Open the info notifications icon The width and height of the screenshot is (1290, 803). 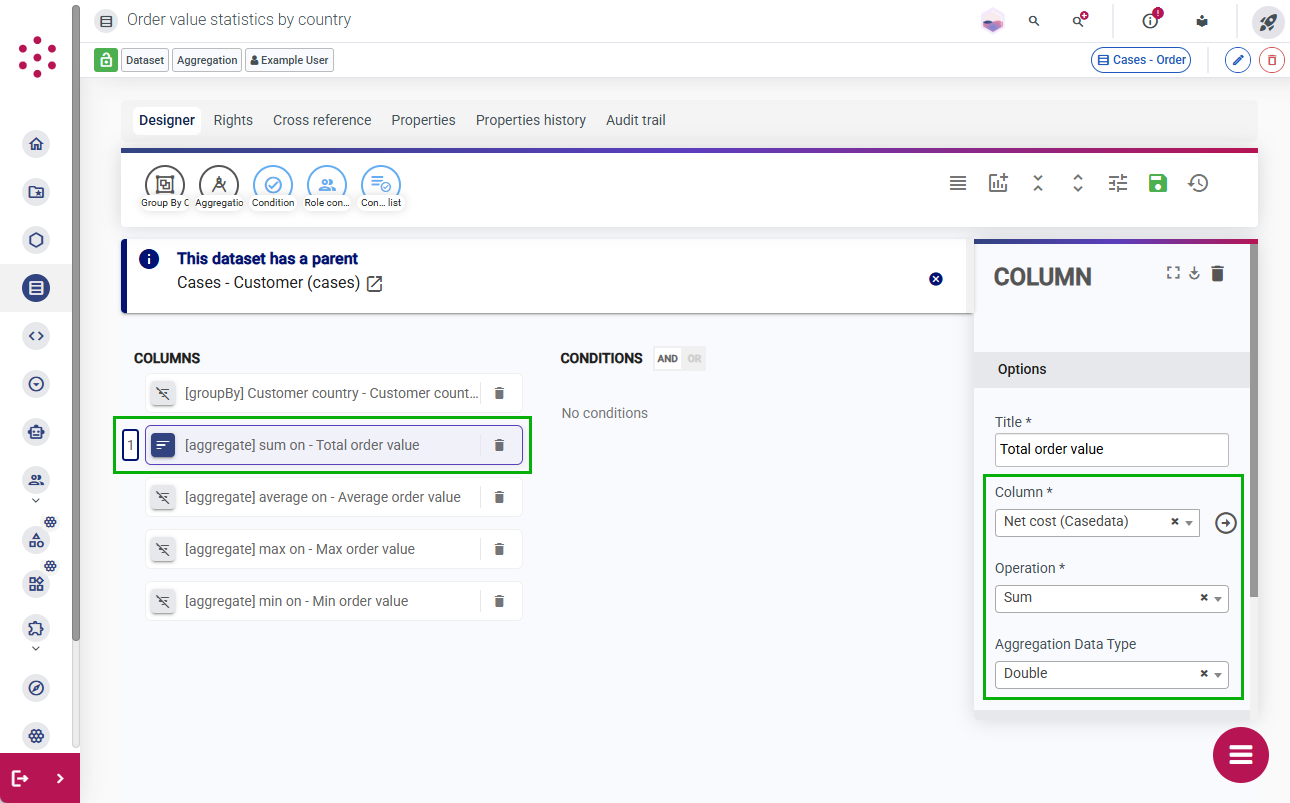pyautogui.click(x=1150, y=20)
